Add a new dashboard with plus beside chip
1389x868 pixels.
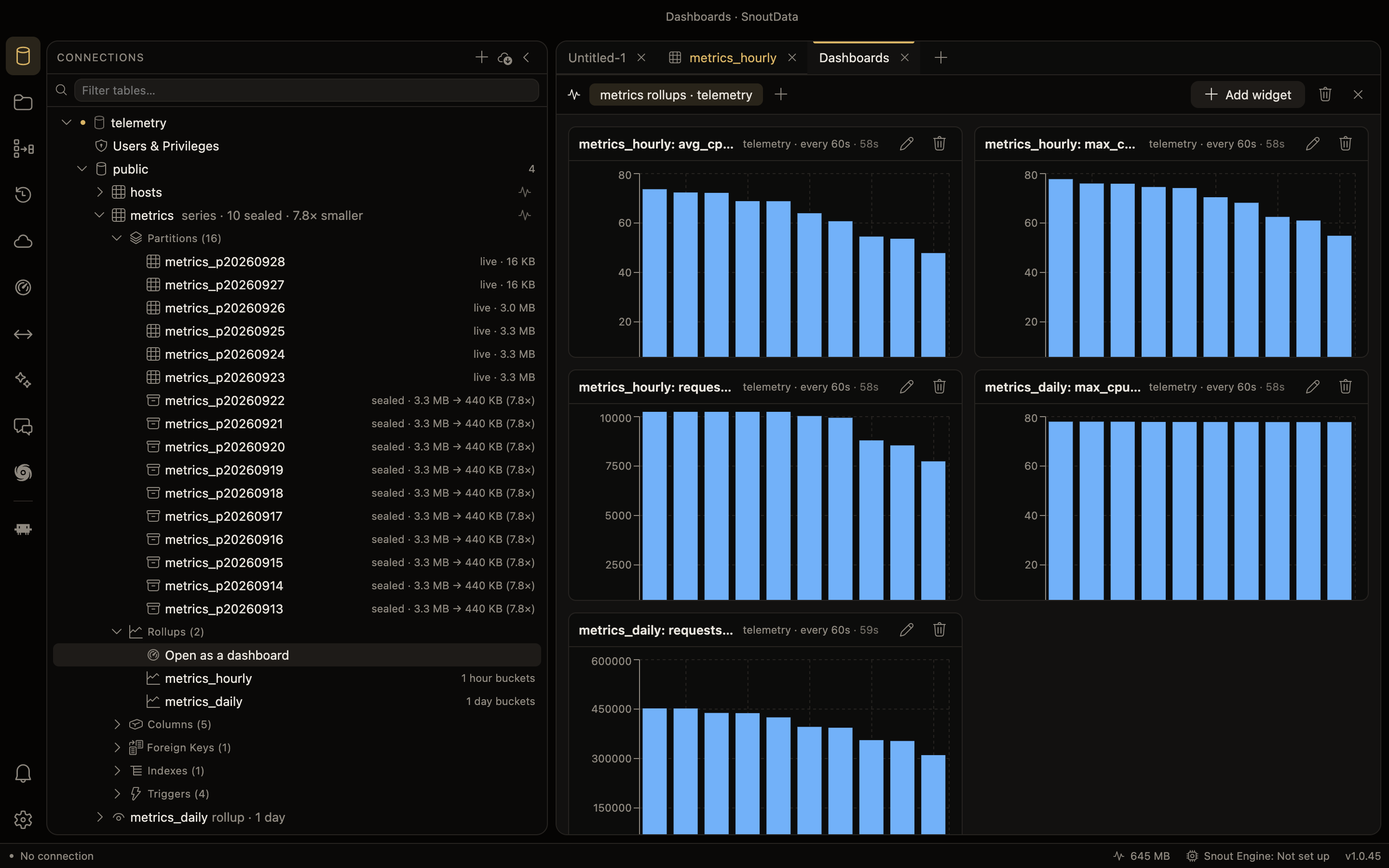point(781,95)
